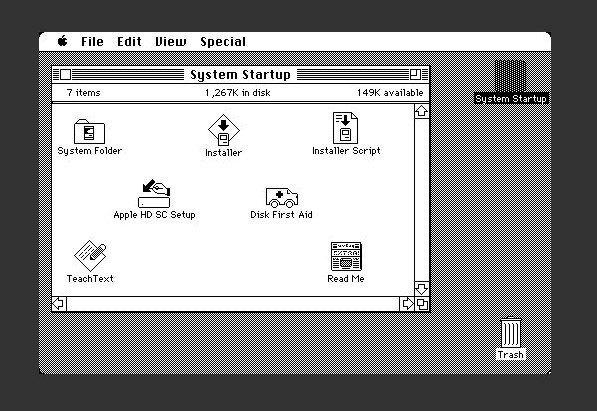597x411 pixels.
Task: Click the close box of System Startup window
Action: (65, 74)
